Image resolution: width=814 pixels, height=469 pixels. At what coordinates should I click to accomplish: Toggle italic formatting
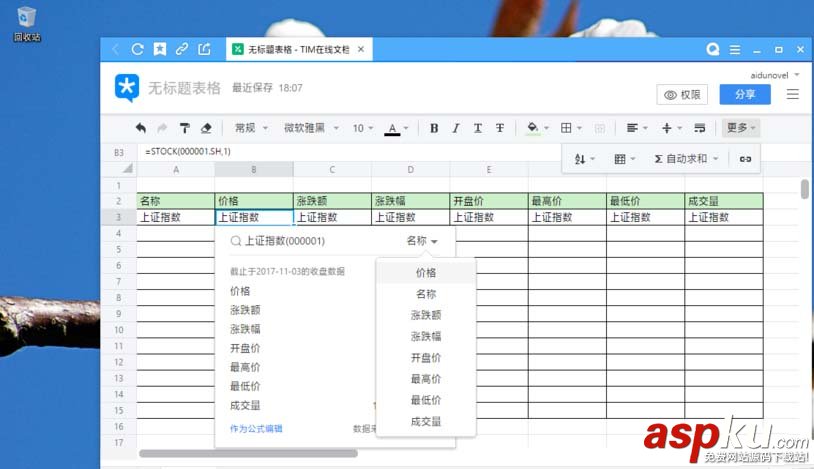pyautogui.click(x=456, y=128)
